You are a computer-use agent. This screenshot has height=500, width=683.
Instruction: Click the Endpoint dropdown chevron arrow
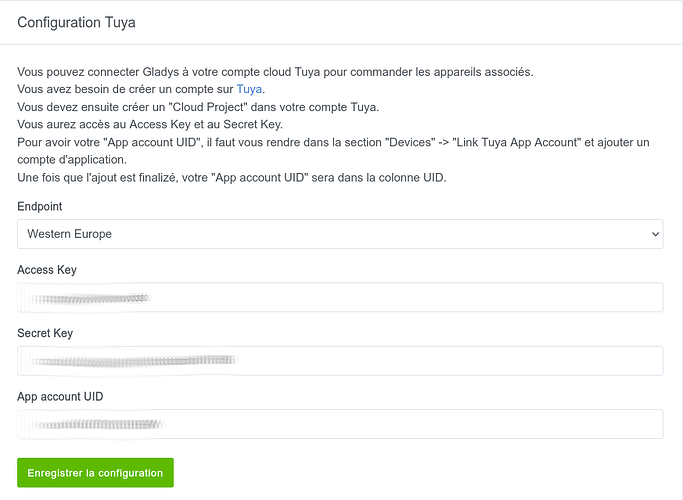[x=656, y=234]
